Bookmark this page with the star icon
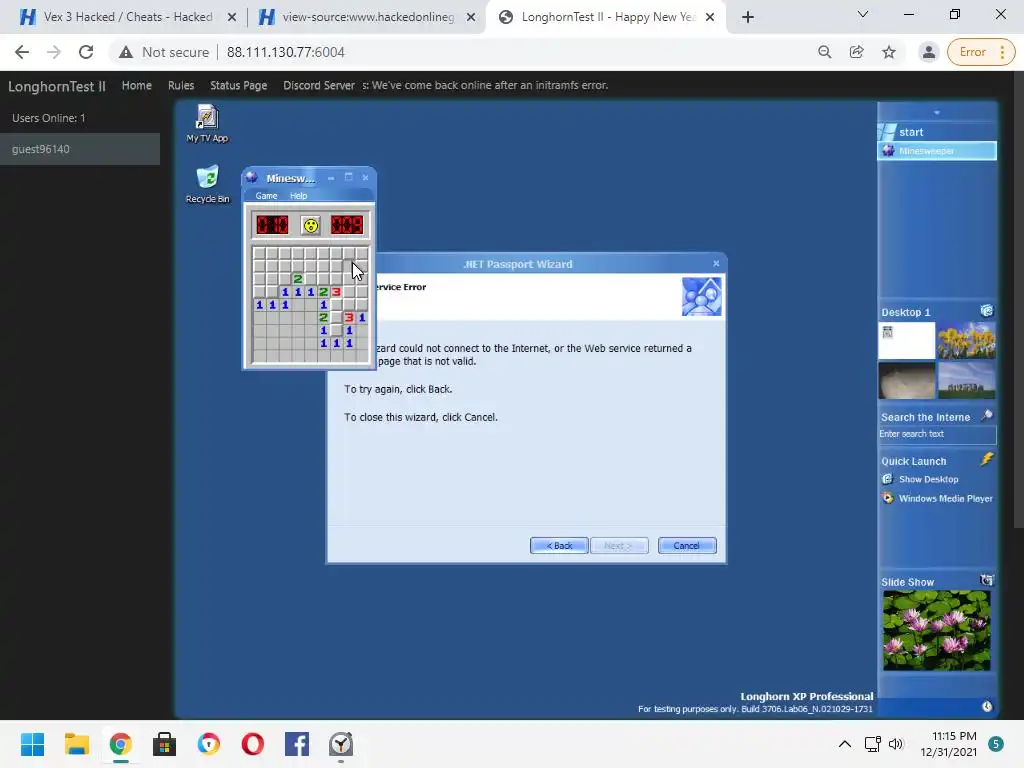The image size is (1024, 768). pos(889,52)
